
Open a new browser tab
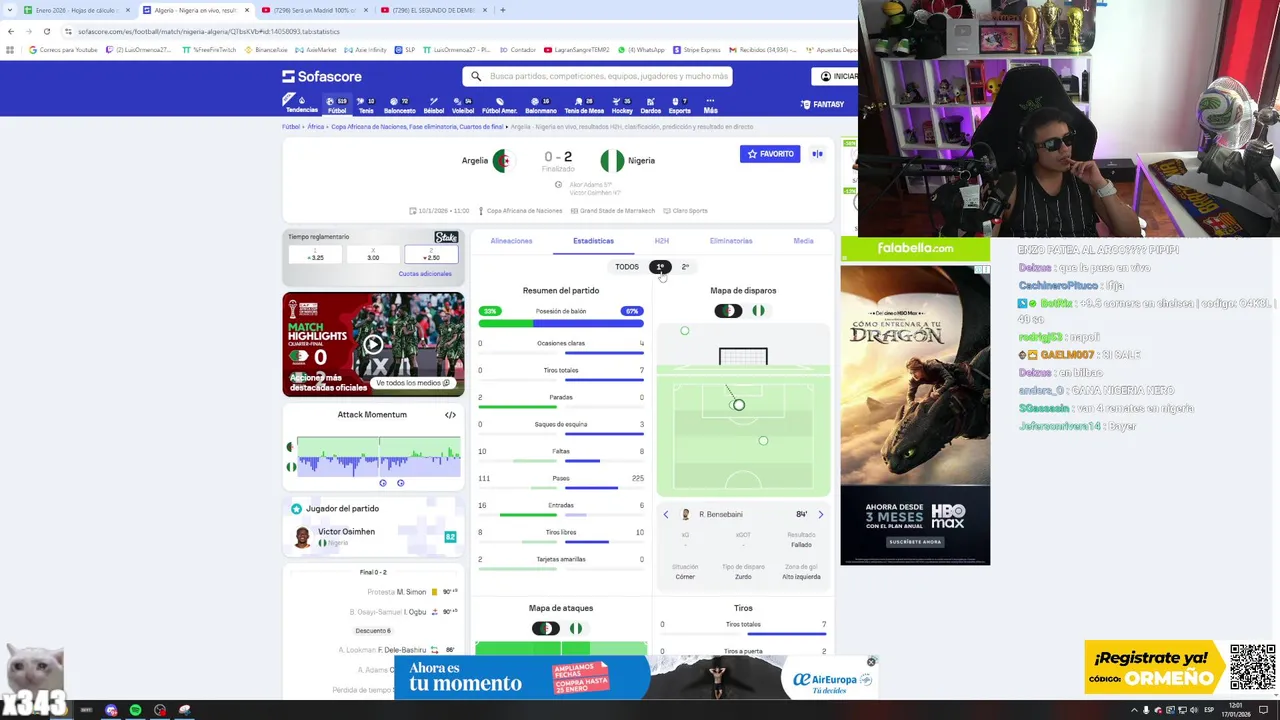pyautogui.click(x=502, y=10)
